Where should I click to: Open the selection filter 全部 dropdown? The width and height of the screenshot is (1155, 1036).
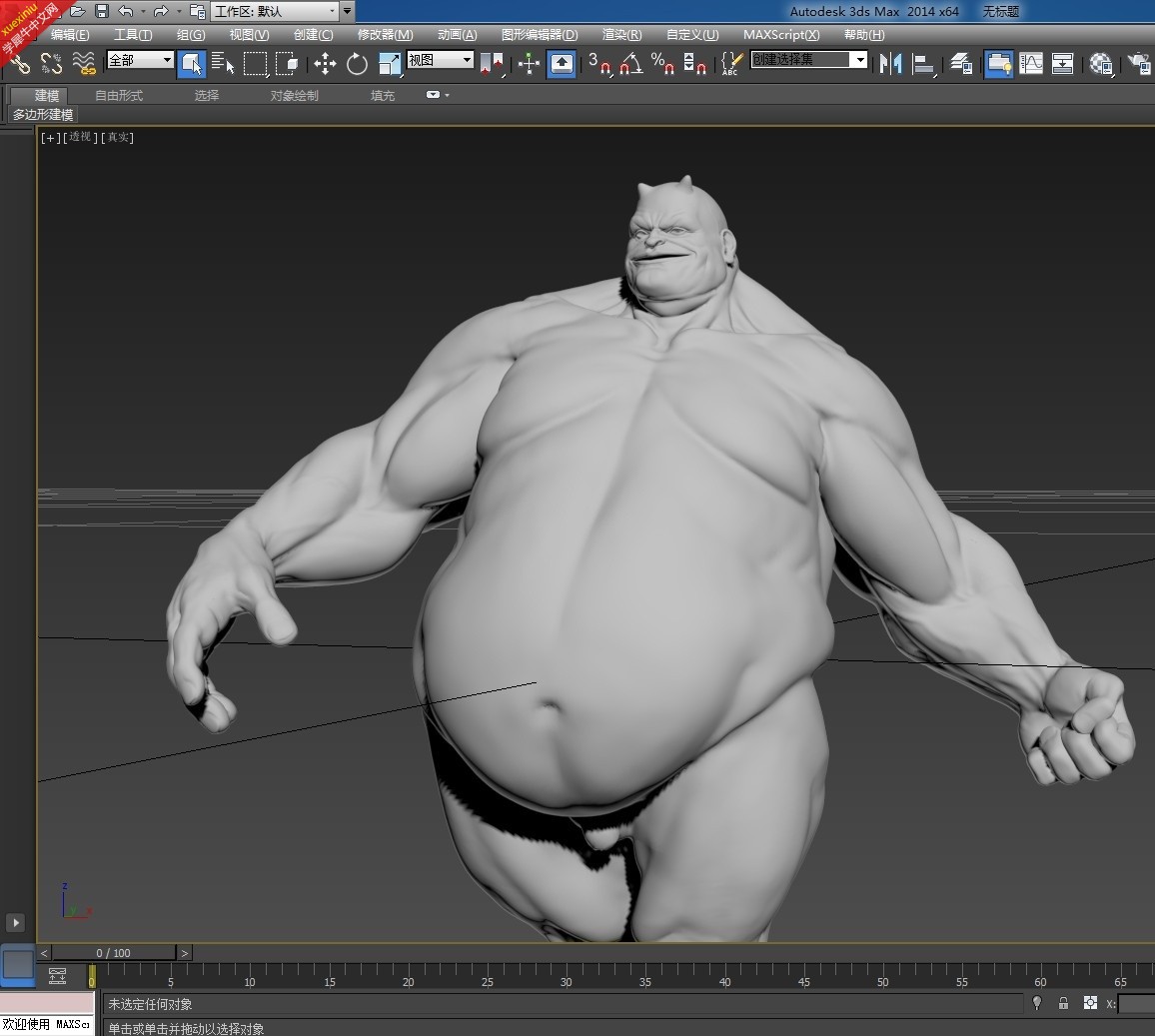[x=140, y=60]
